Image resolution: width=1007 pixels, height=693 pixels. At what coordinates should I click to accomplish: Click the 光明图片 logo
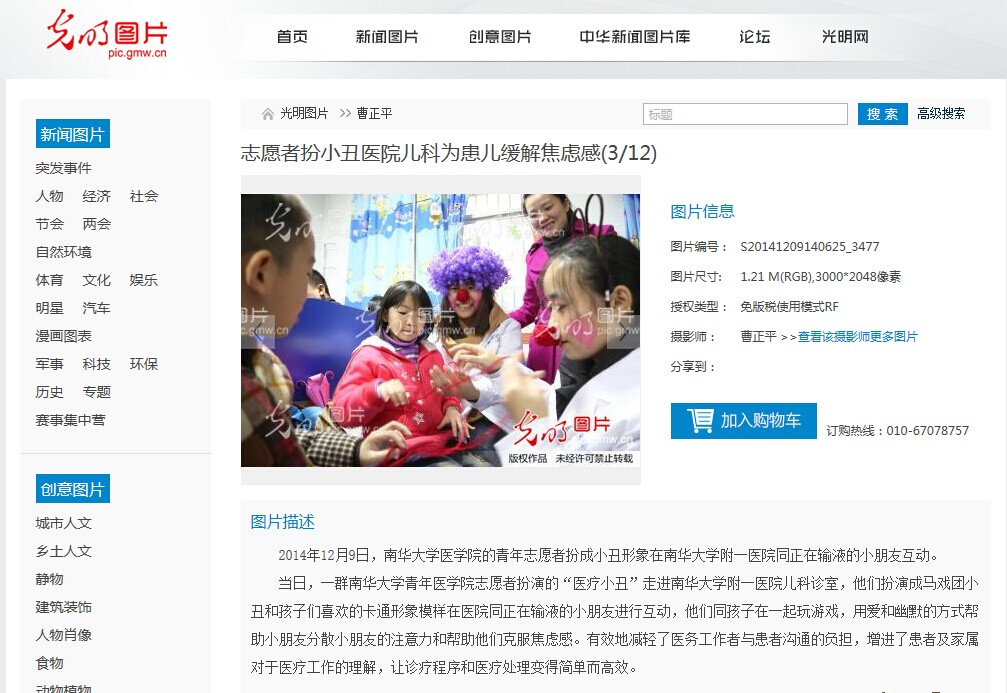pyautogui.click(x=107, y=34)
